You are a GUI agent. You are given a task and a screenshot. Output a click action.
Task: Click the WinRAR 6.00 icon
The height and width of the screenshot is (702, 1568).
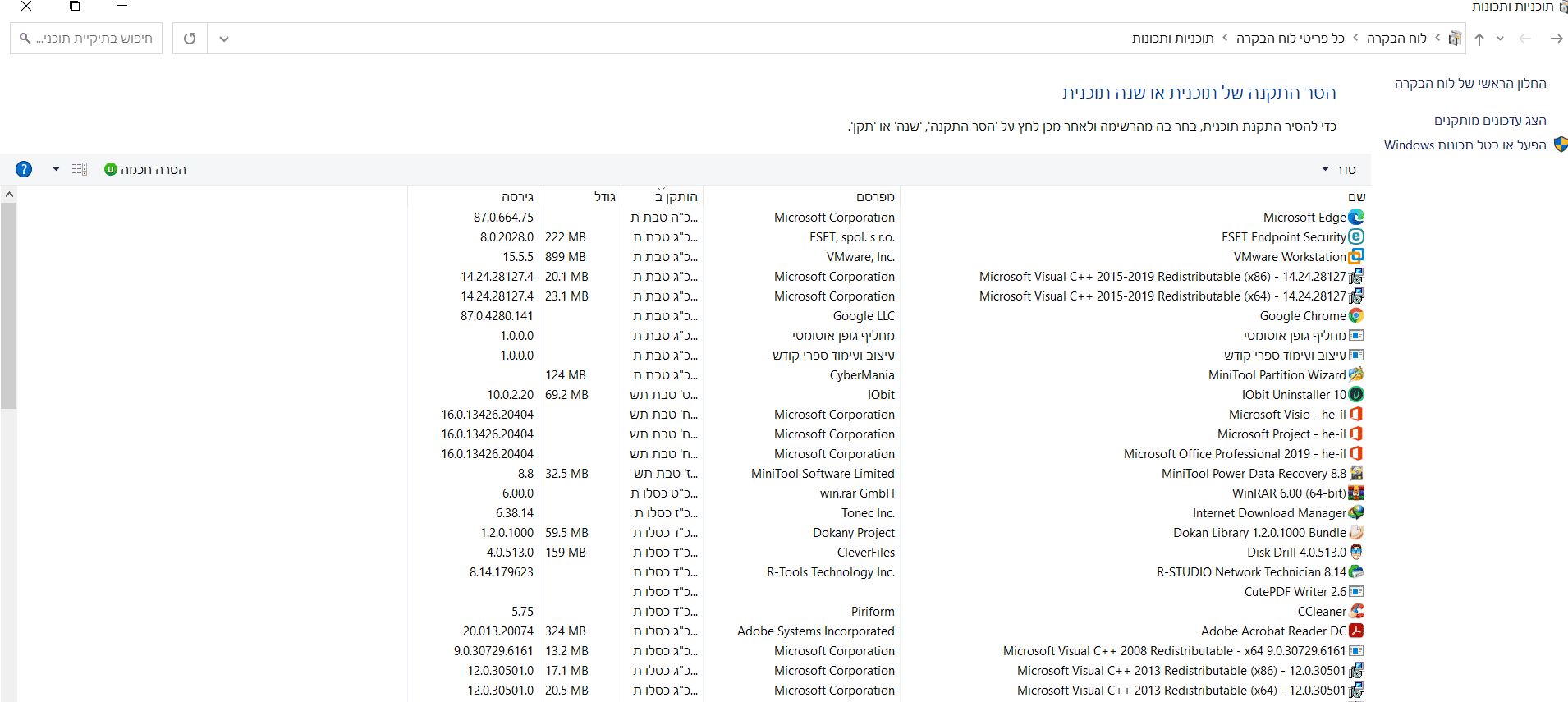tap(1356, 493)
